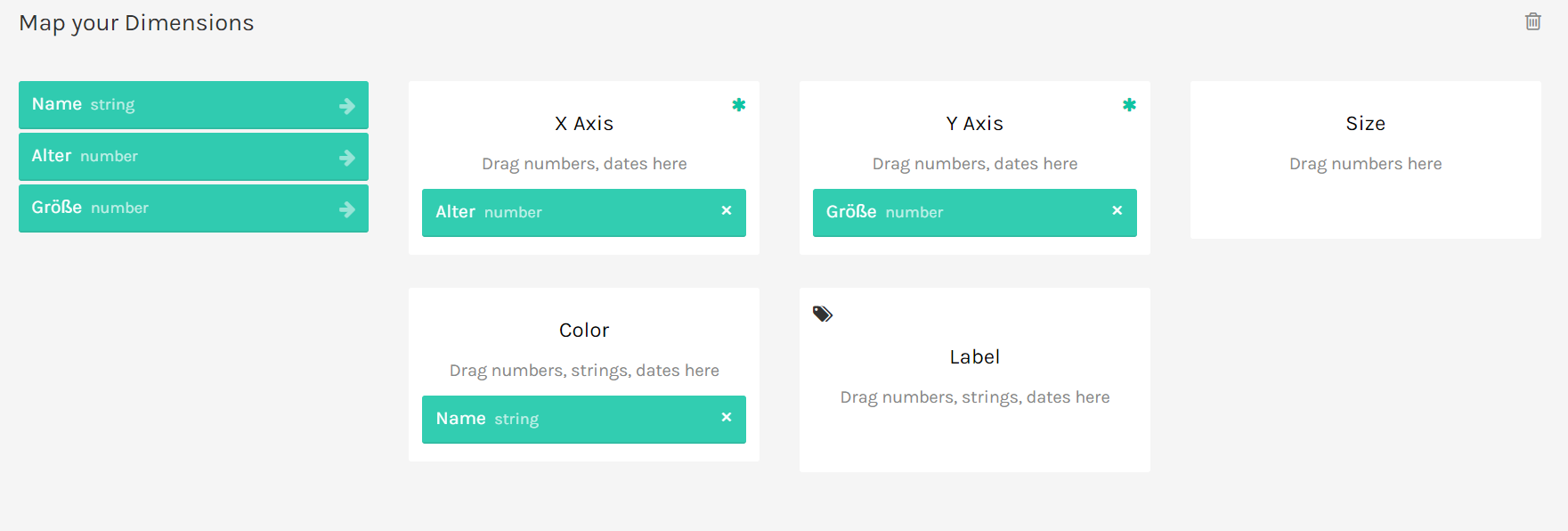Select the Alter number dimension chip
The width and height of the screenshot is (1568, 531).
click(x=178, y=157)
